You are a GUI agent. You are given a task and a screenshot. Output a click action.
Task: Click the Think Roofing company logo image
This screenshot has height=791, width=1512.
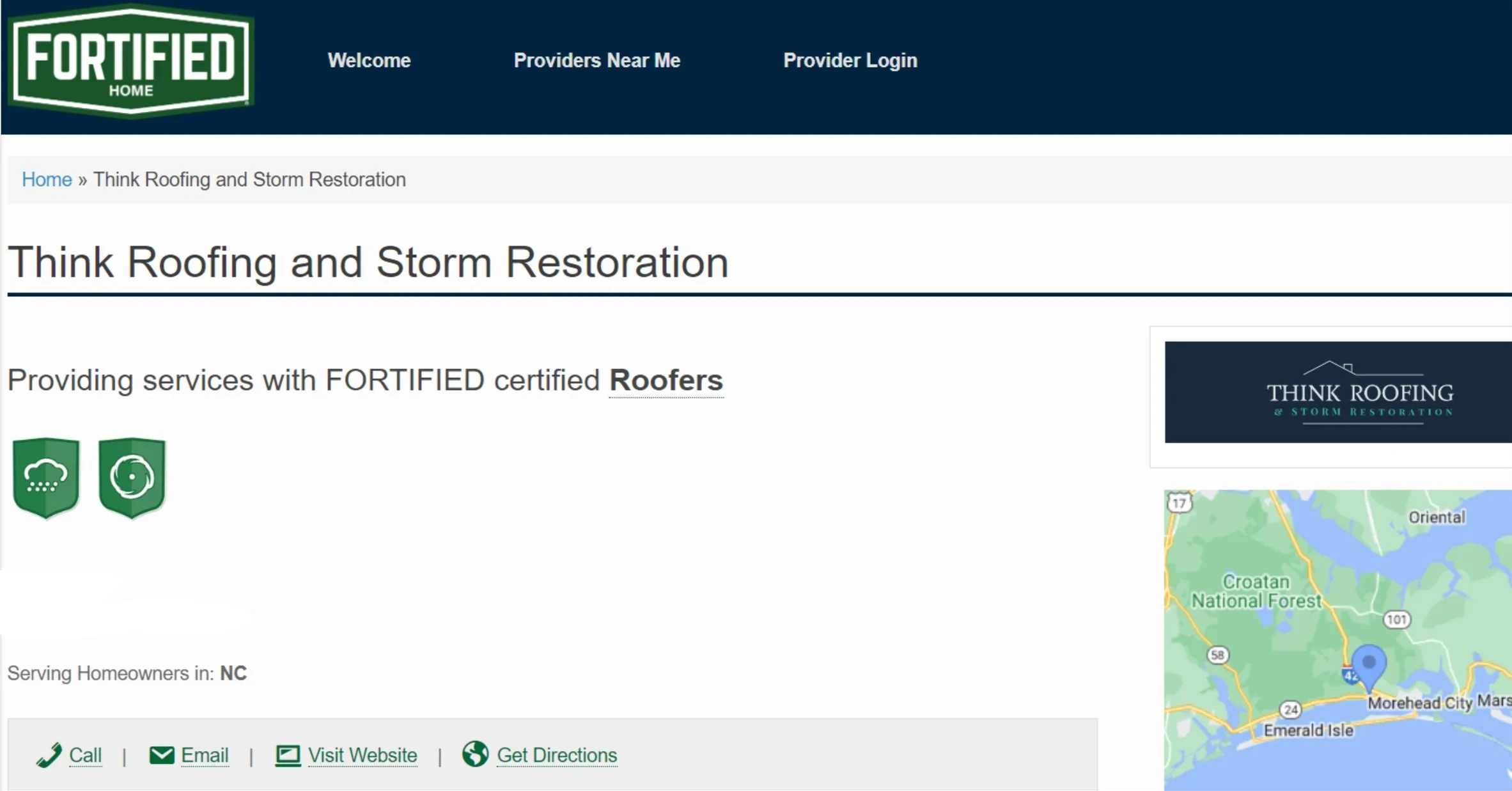click(x=1337, y=392)
